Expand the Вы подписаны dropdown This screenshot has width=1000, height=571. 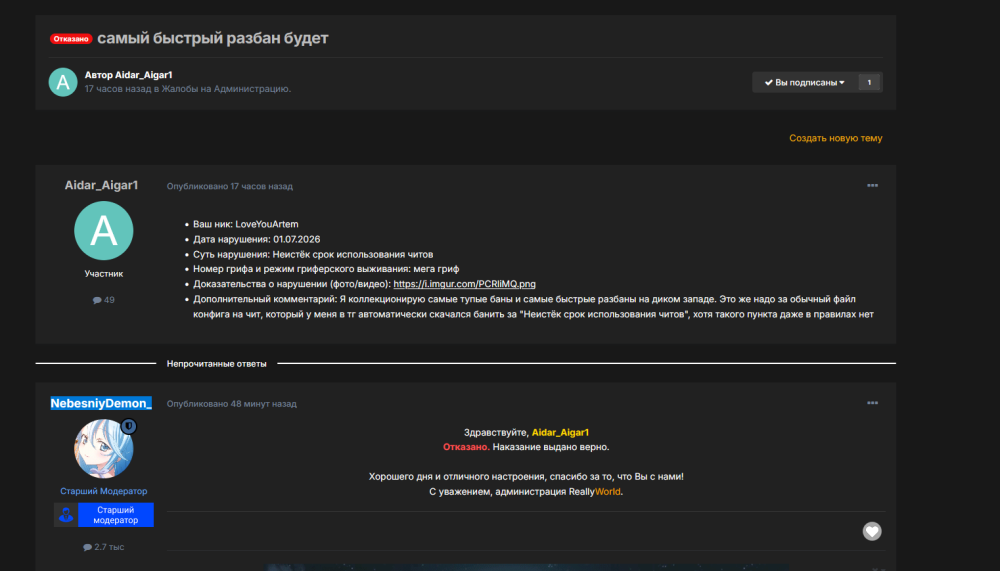805,82
